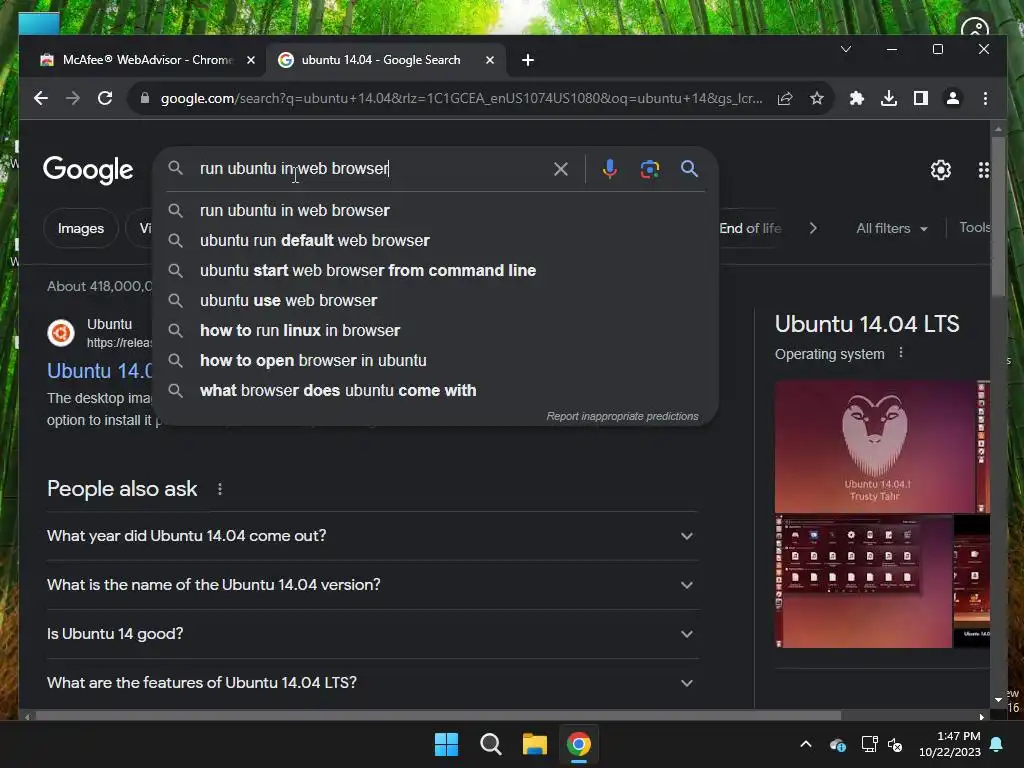The width and height of the screenshot is (1024, 768).
Task: Show hidden system tray icons
Action: tap(806, 744)
